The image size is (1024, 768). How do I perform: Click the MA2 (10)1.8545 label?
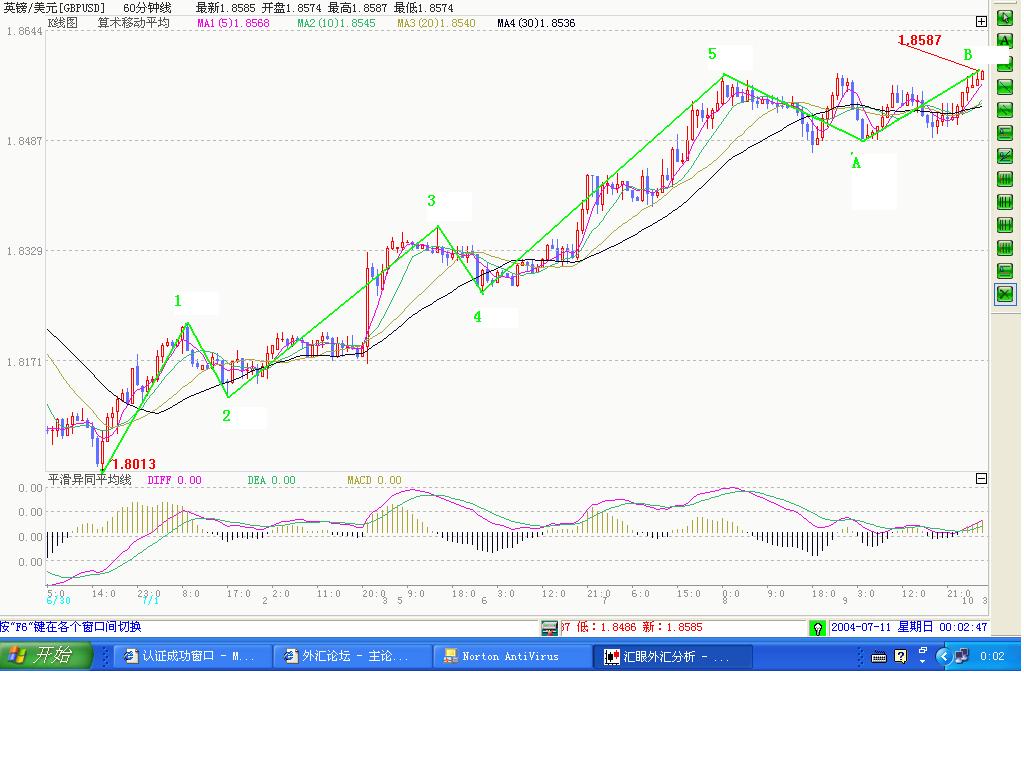tap(336, 23)
